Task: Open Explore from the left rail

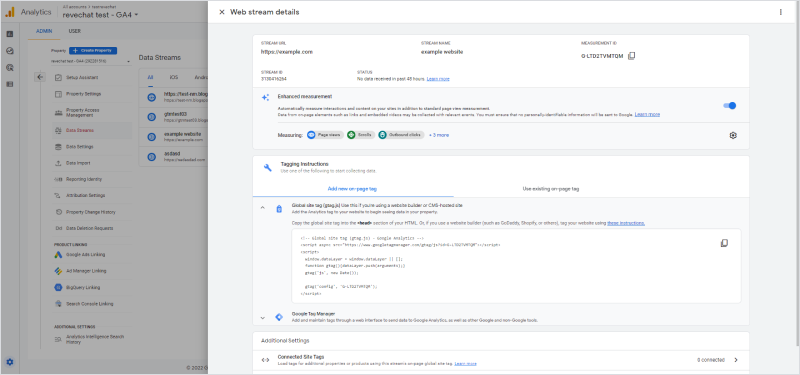Action: 10,51
